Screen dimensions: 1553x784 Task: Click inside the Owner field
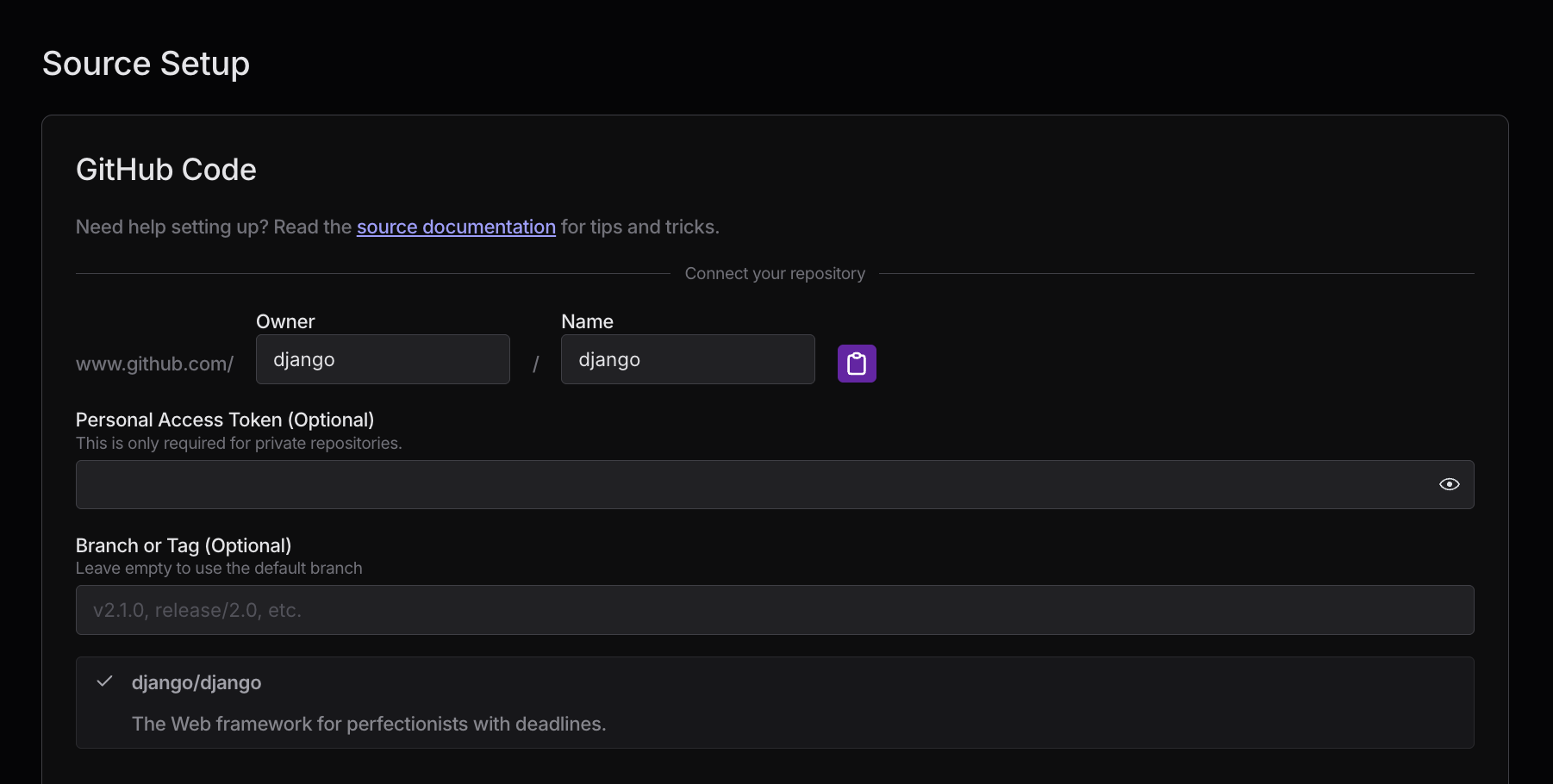click(382, 359)
